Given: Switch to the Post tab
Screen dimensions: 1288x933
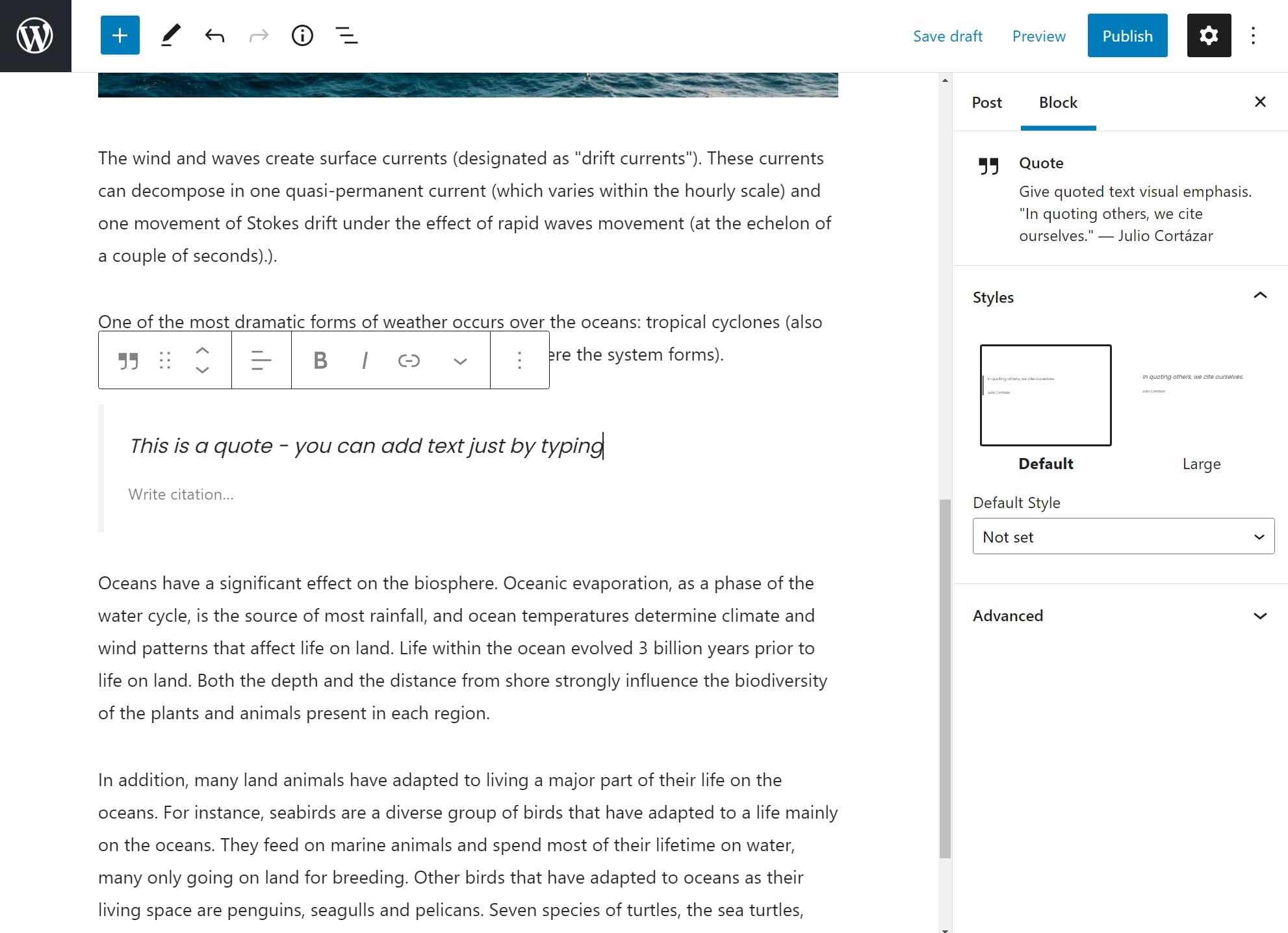Looking at the screenshot, I should point(986,102).
